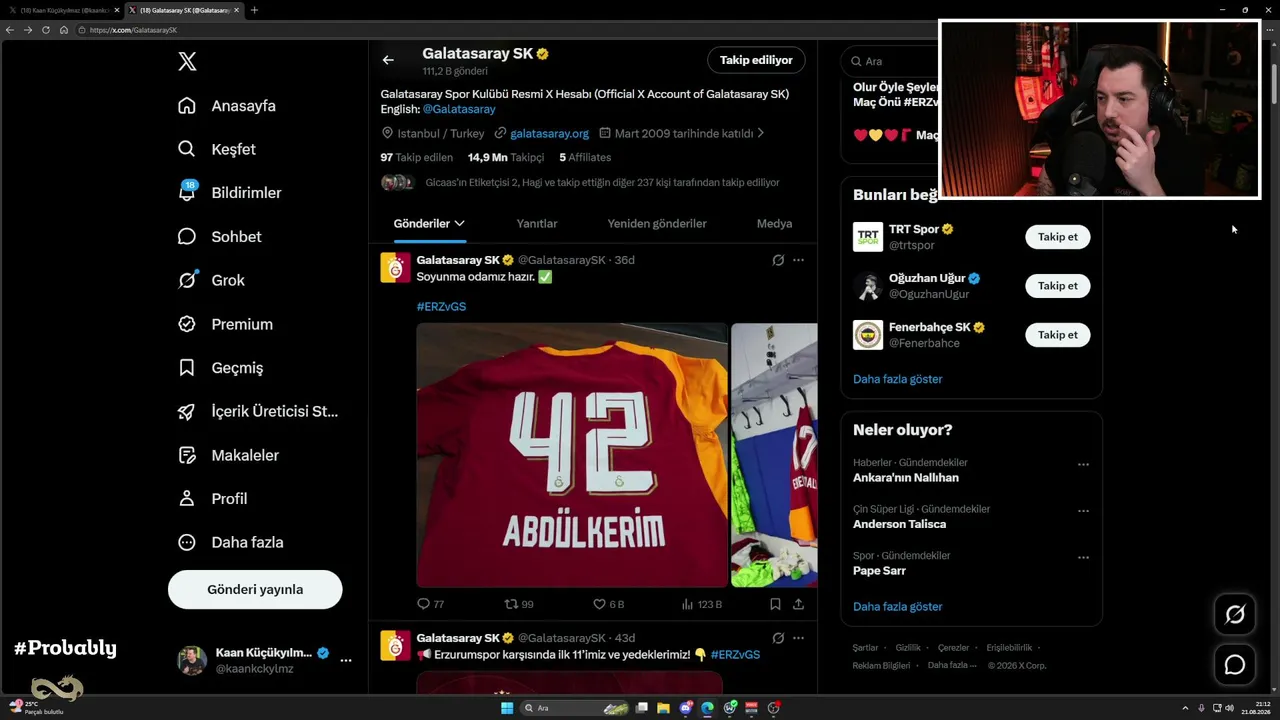
Task: Expand the join date details chevron
Action: (761, 133)
